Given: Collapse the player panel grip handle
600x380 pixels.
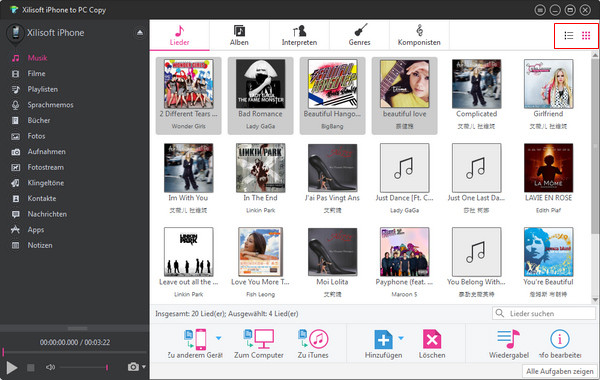Looking at the screenshot, I should (x=77, y=328).
